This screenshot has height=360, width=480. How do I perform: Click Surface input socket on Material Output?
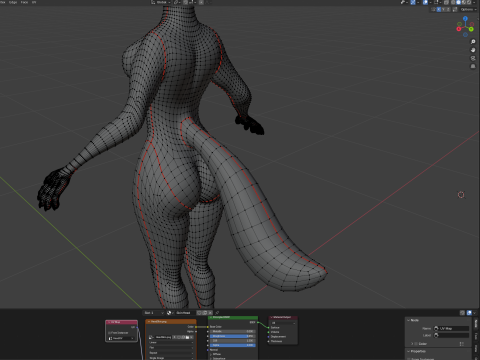268,328
